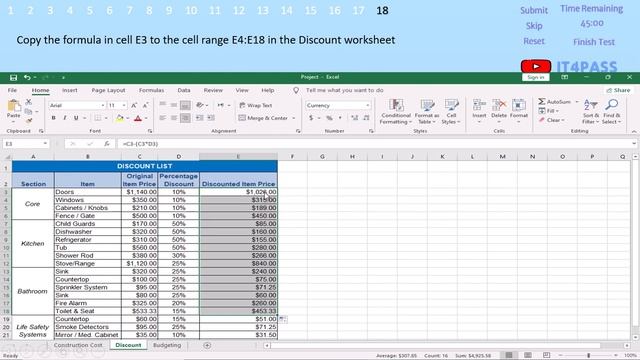640x360 pixels.
Task: Open the Merge & Center dropdown arrow
Action: 293,118
